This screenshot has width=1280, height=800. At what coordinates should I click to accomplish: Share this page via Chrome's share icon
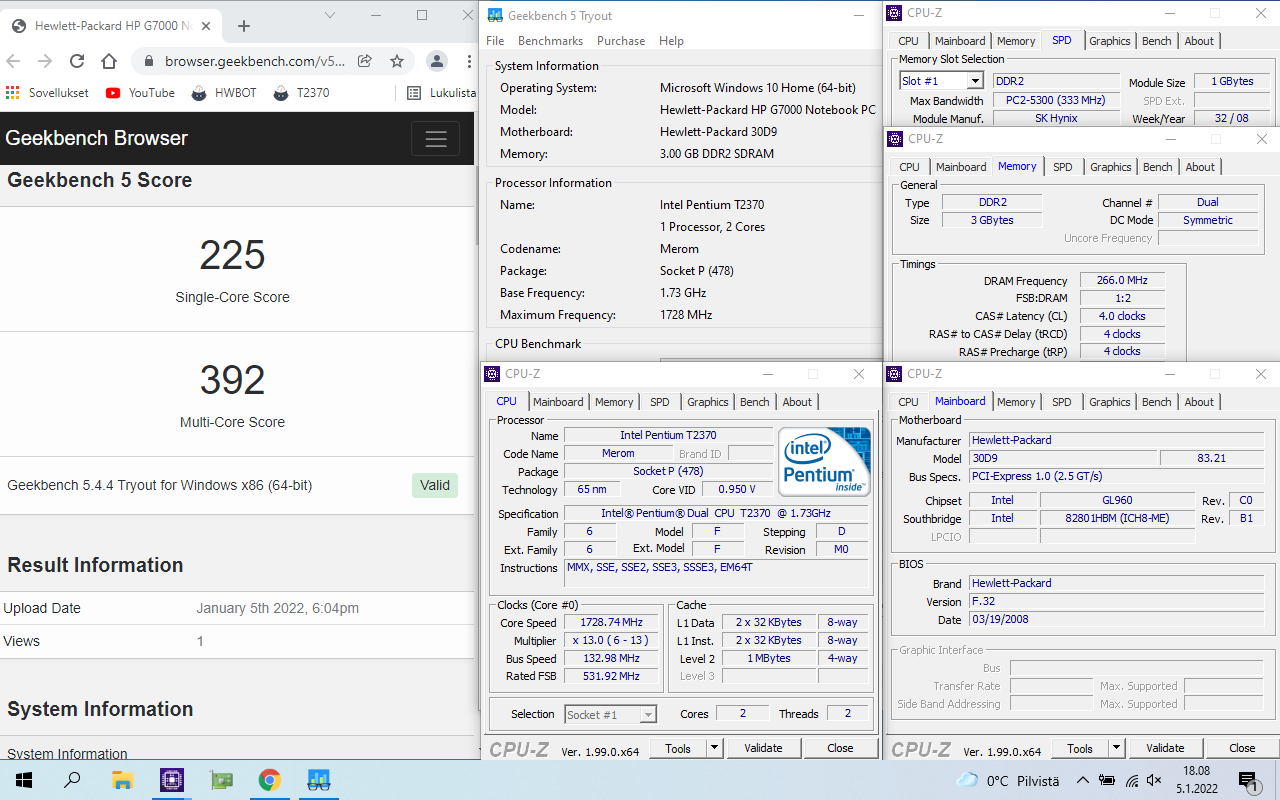[x=365, y=61]
